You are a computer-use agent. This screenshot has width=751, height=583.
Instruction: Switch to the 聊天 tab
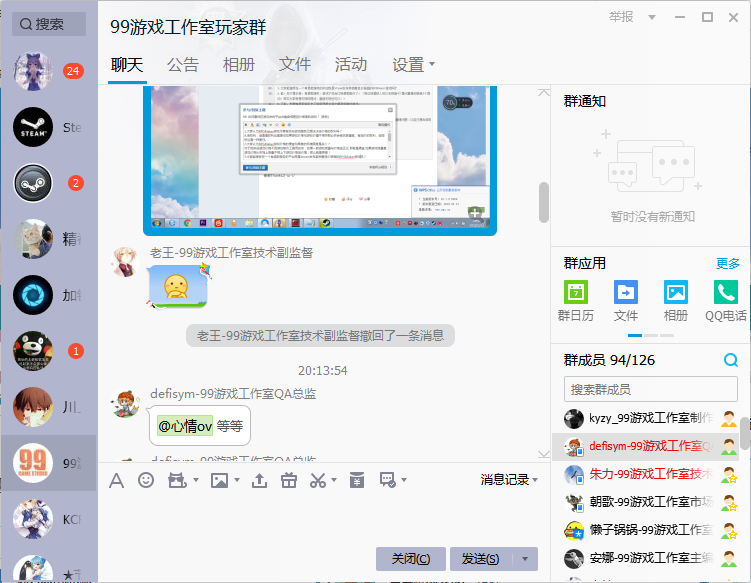(x=127, y=65)
